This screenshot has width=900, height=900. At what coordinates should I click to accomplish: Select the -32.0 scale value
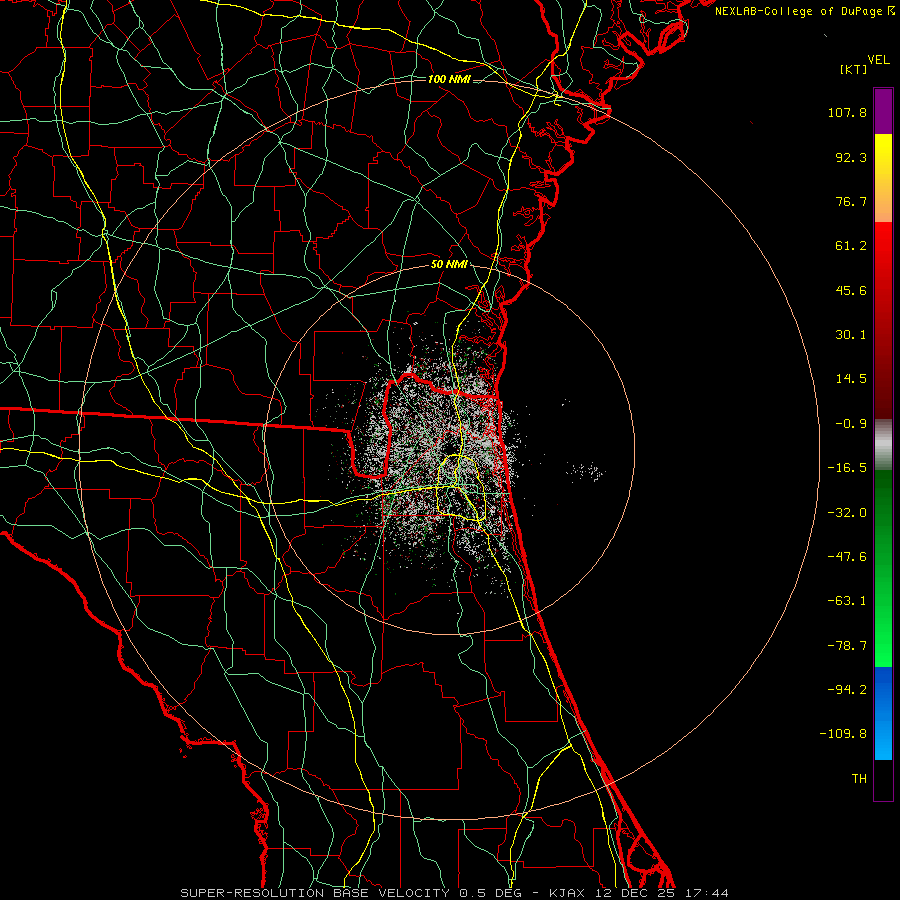847,513
